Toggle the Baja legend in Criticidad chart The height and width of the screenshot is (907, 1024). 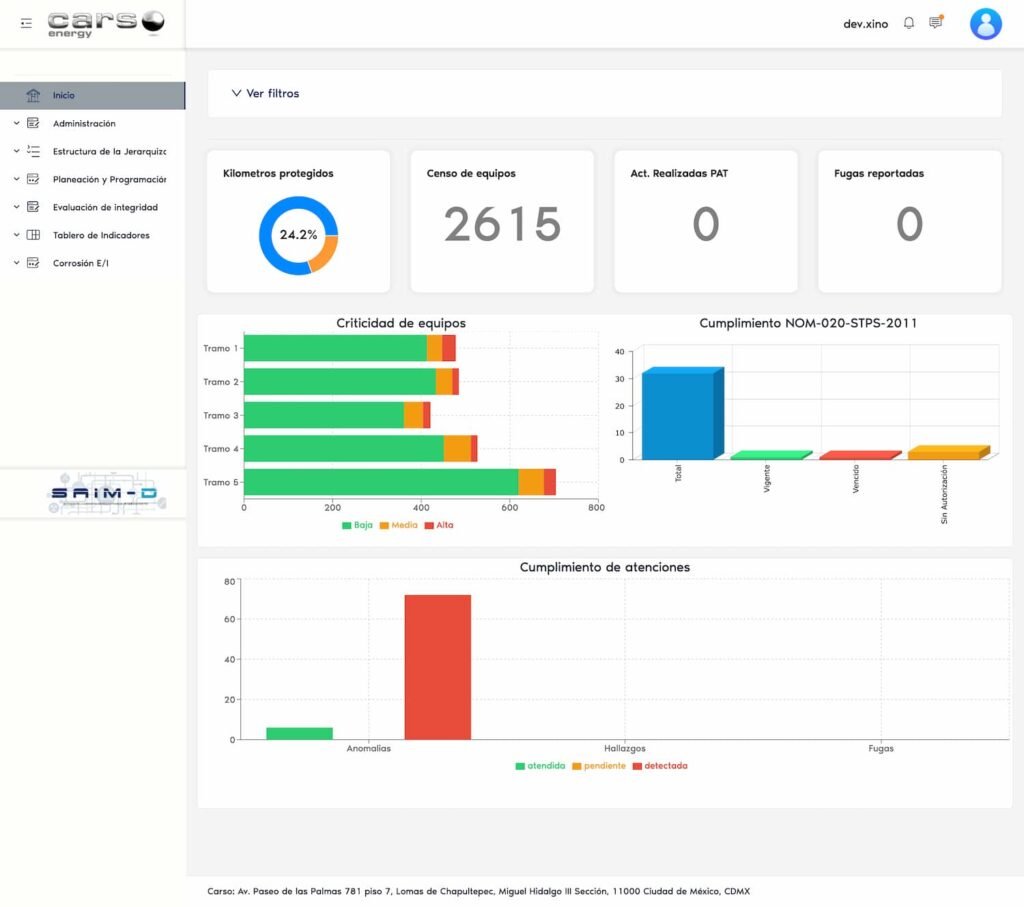point(357,525)
